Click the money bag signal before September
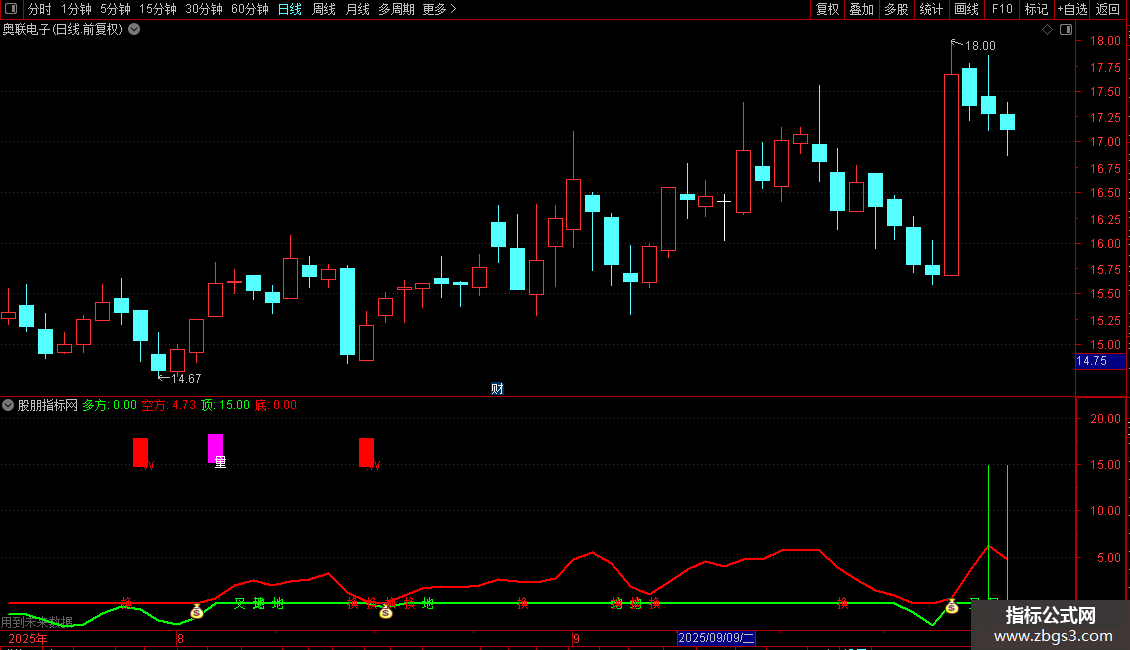1130x650 pixels. coord(386,612)
